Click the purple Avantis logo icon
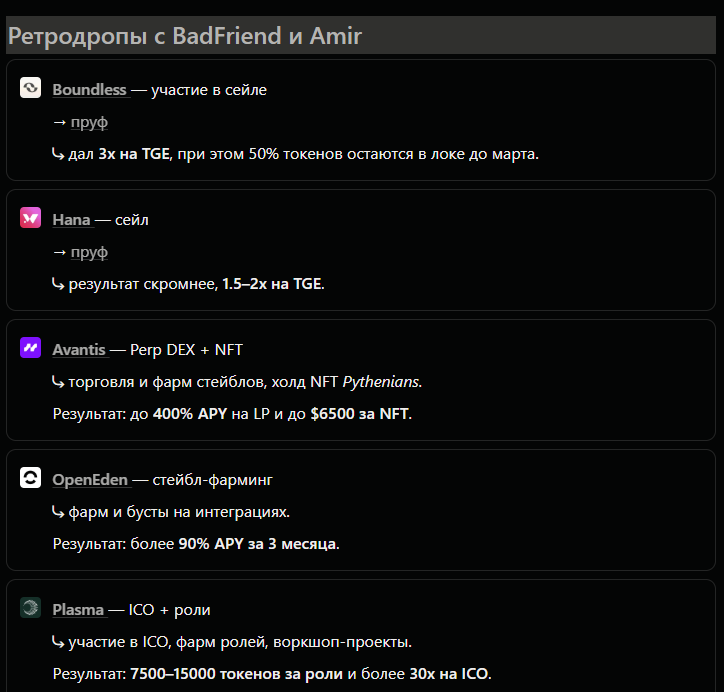The height and width of the screenshot is (692, 724). 30,348
